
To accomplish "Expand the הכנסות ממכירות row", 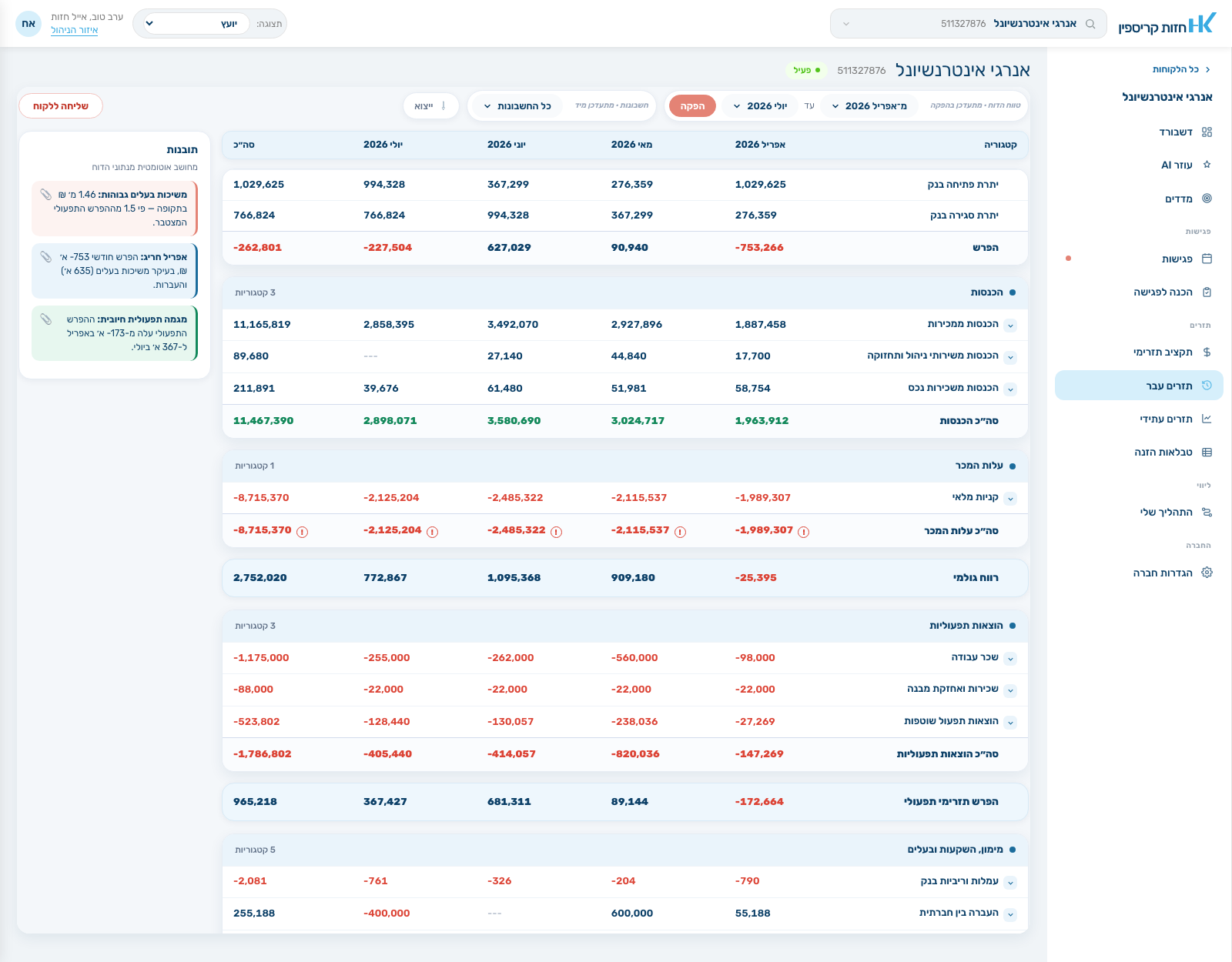I will point(1010,326).
